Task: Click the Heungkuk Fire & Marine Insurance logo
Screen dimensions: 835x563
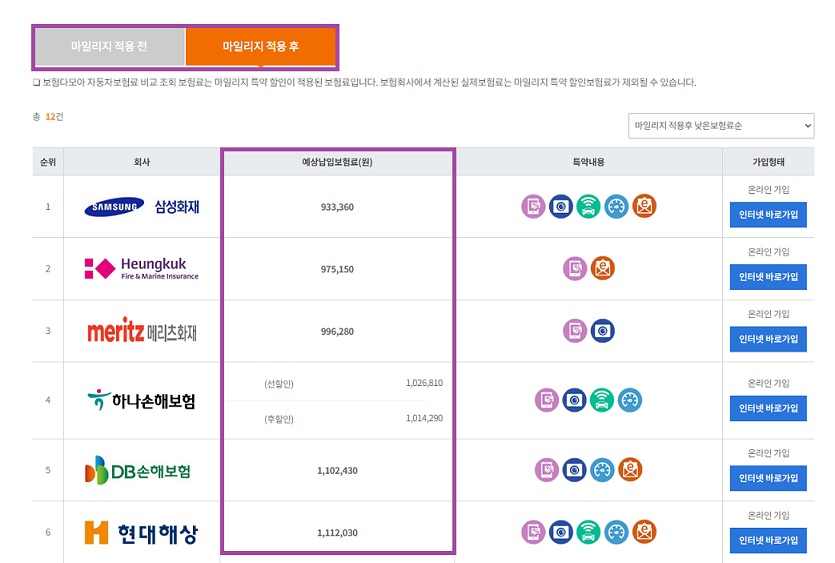Action: pos(142,268)
